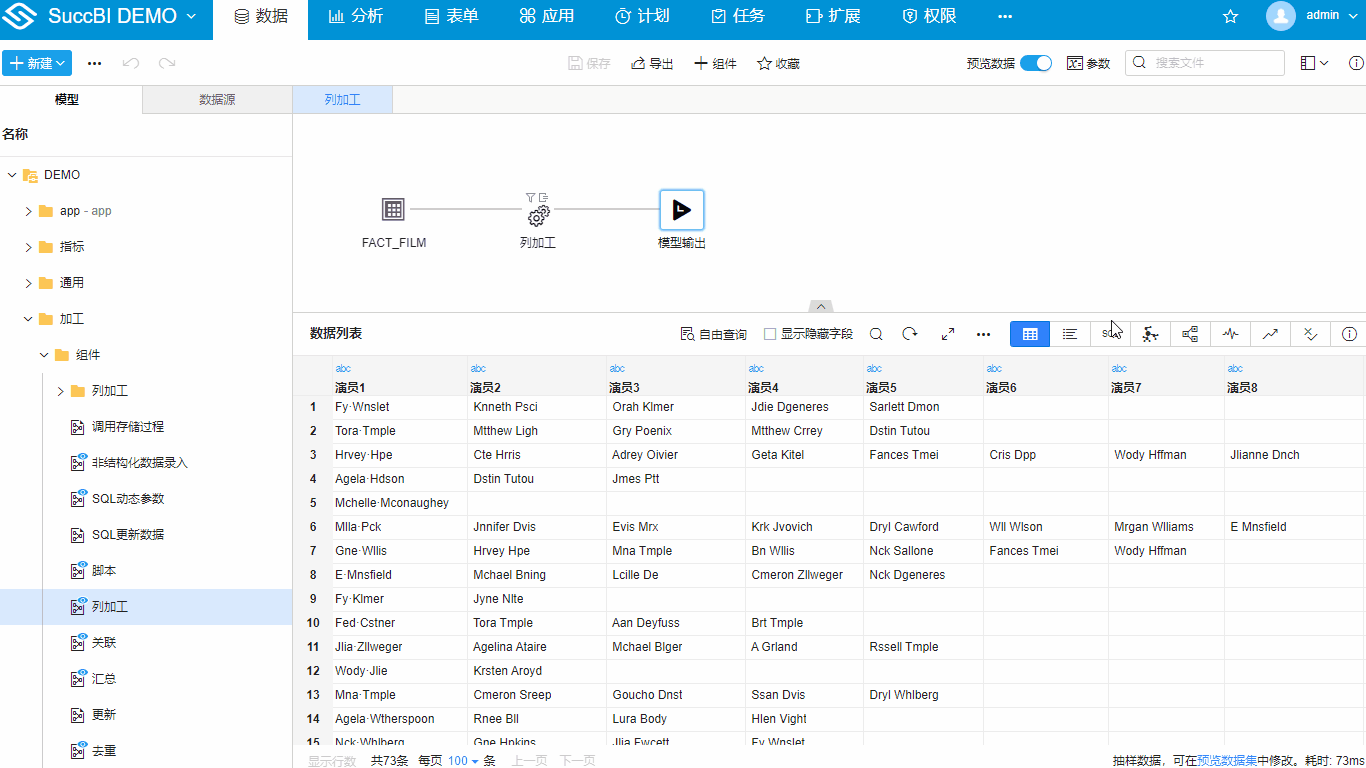
Task: Open the 分析 menu
Action: [356, 15]
